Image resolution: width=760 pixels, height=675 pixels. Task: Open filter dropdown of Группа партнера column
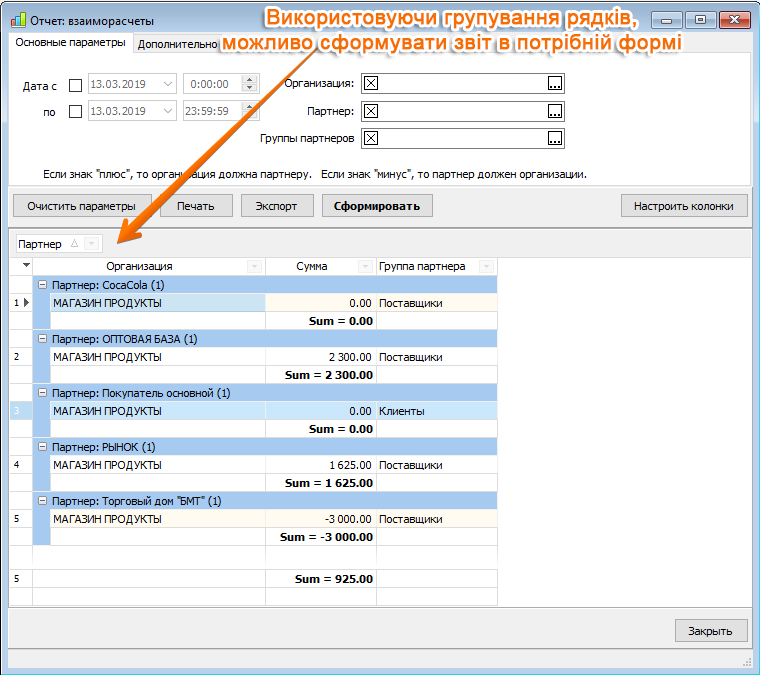pos(486,266)
